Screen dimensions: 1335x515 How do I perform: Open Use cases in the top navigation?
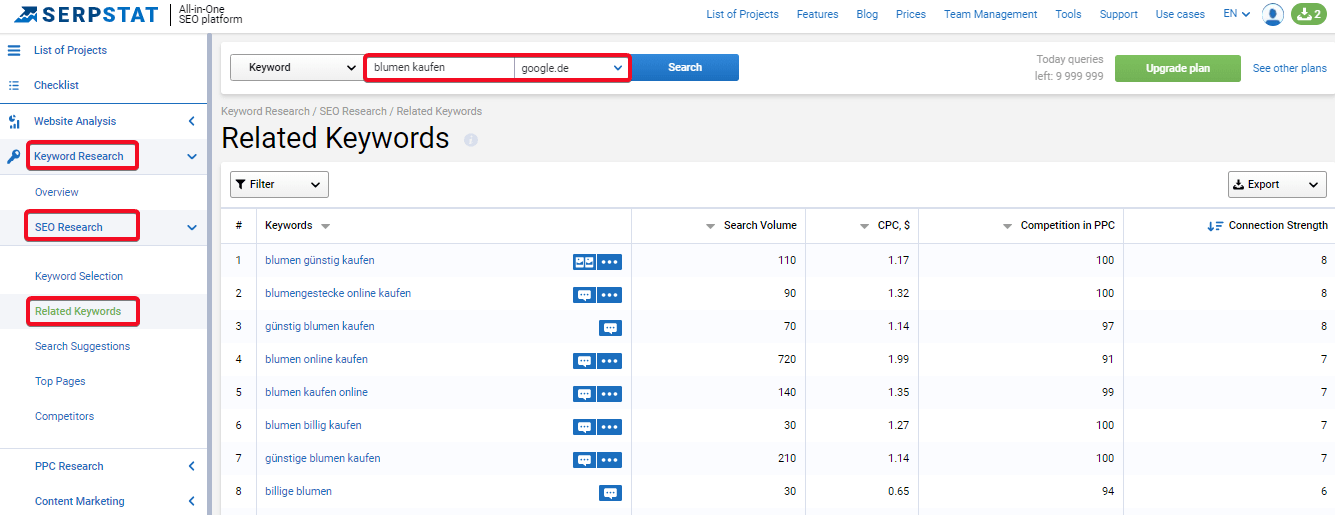[1180, 14]
